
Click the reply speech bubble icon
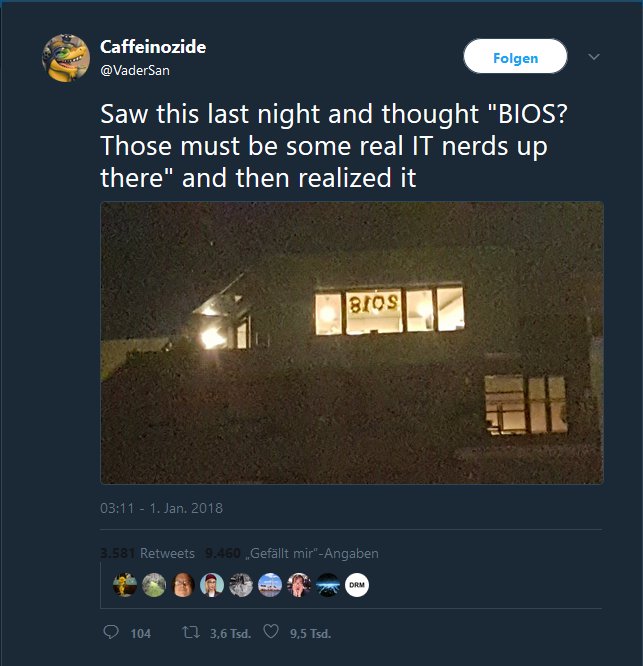click(x=111, y=632)
